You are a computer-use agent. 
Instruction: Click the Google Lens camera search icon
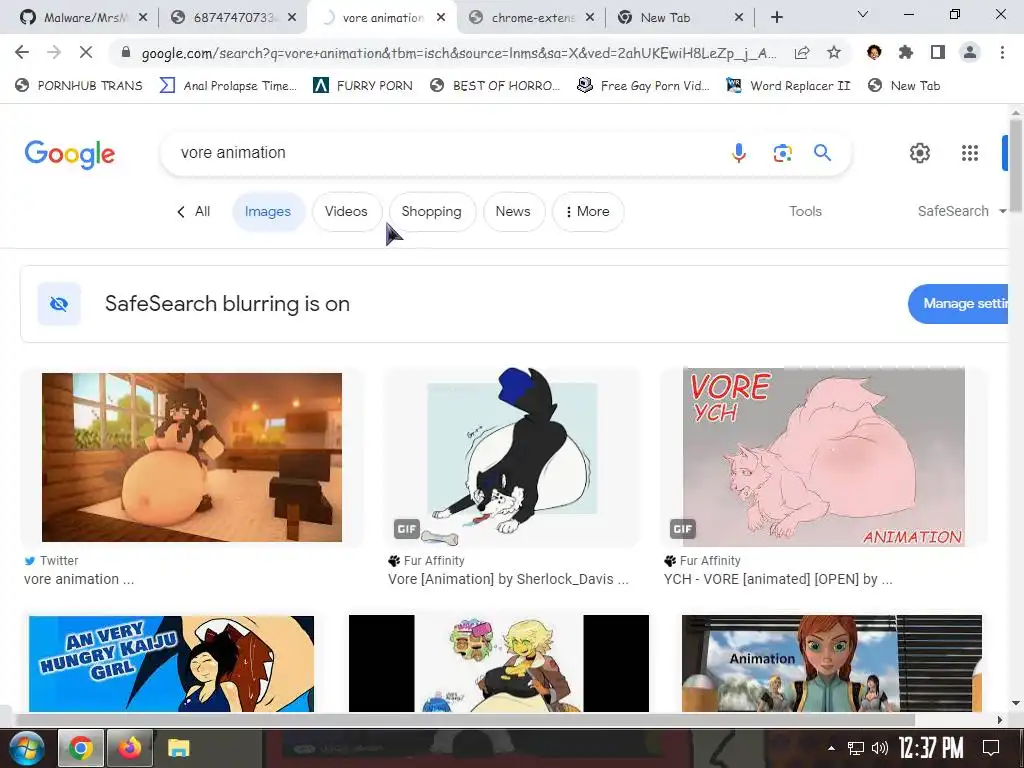click(782, 153)
